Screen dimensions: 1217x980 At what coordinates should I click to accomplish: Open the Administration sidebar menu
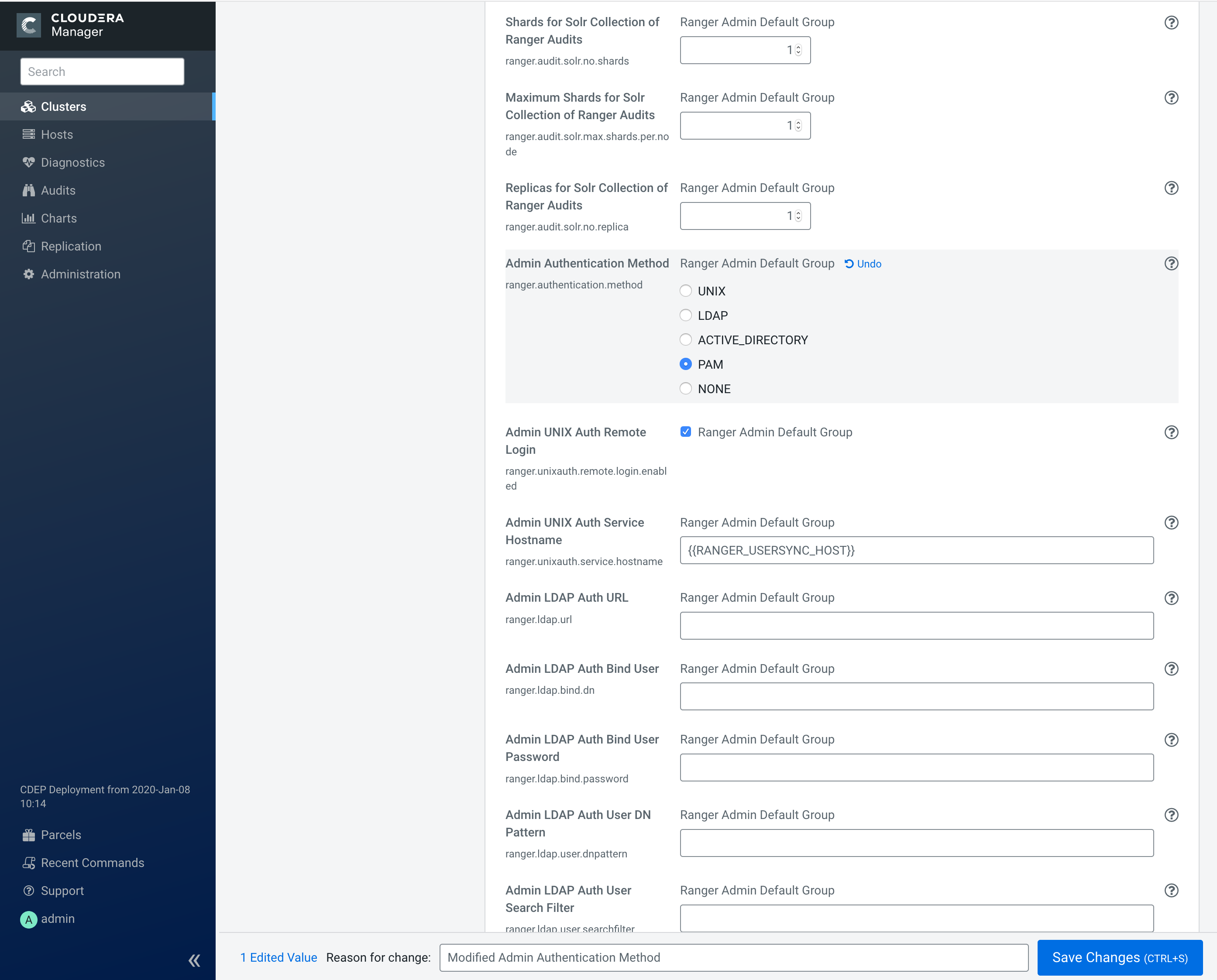80,274
